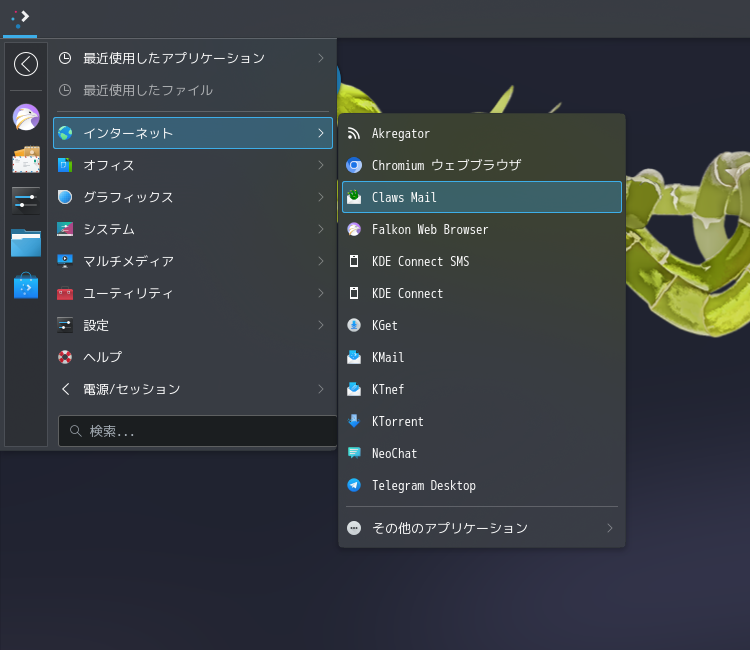Click the KTorrent download arrow icon
This screenshot has height=650, width=750.
(x=354, y=421)
